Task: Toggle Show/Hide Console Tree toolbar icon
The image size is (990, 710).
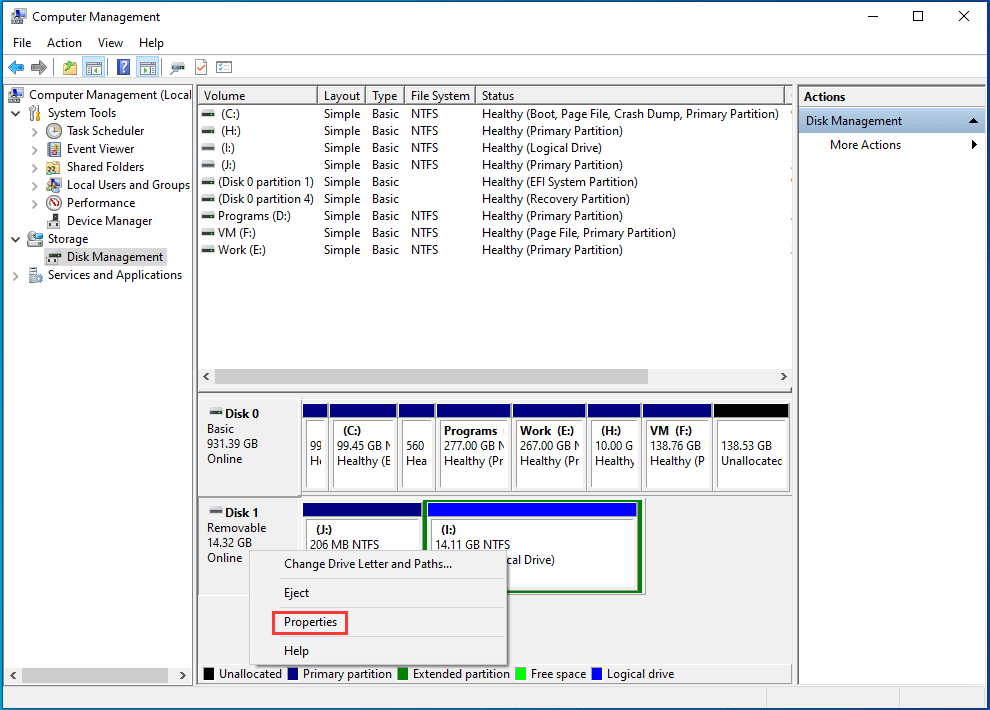Action: click(93, 67)
